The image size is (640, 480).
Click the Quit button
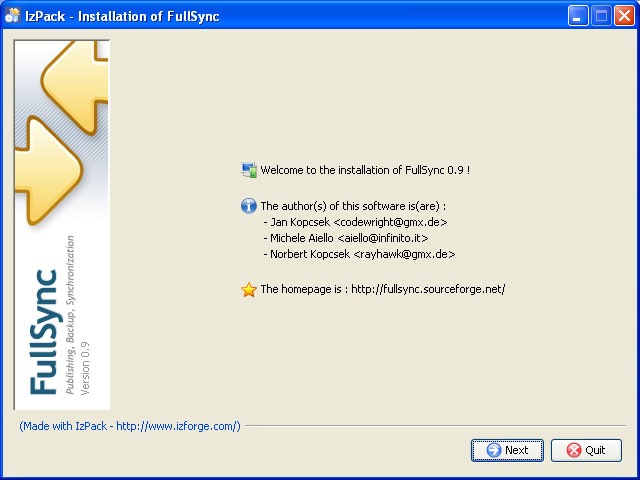[x=586, y=450]
